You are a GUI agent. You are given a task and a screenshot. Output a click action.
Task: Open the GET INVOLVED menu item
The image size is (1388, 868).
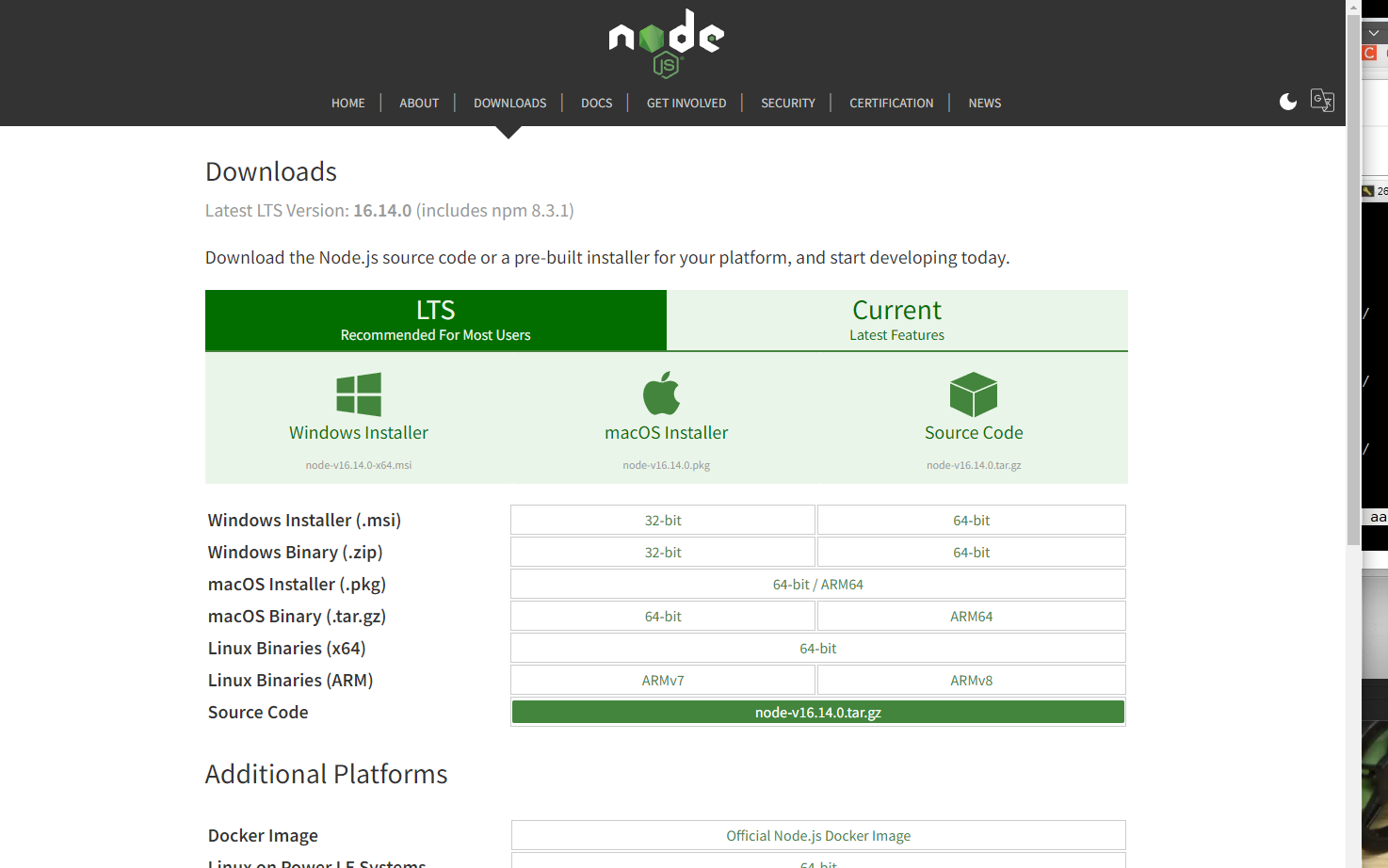click(x=686, y=104)
